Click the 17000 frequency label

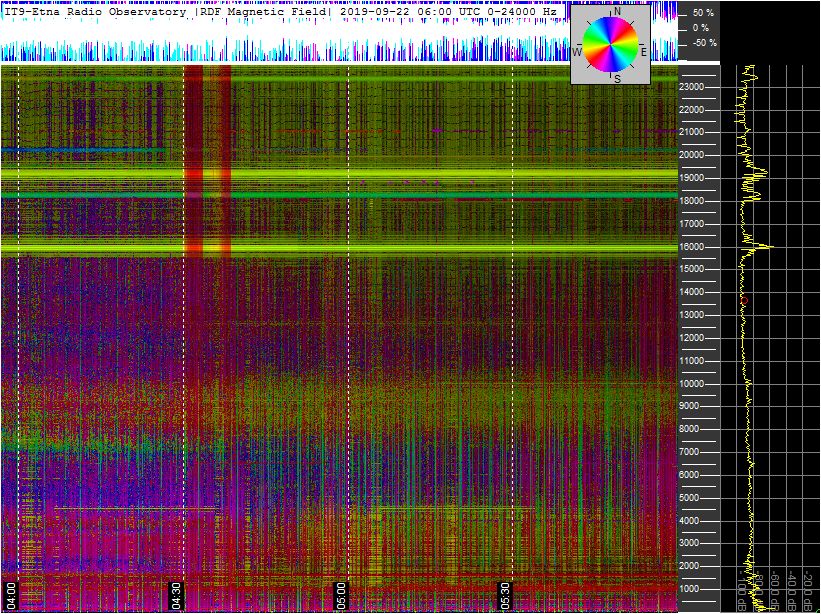pyautogui.click(x=692, y=224)
